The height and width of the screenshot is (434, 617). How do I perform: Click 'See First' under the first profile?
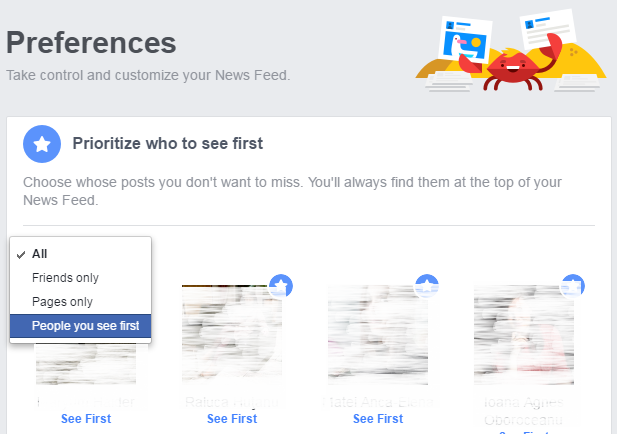coord(86,419)
